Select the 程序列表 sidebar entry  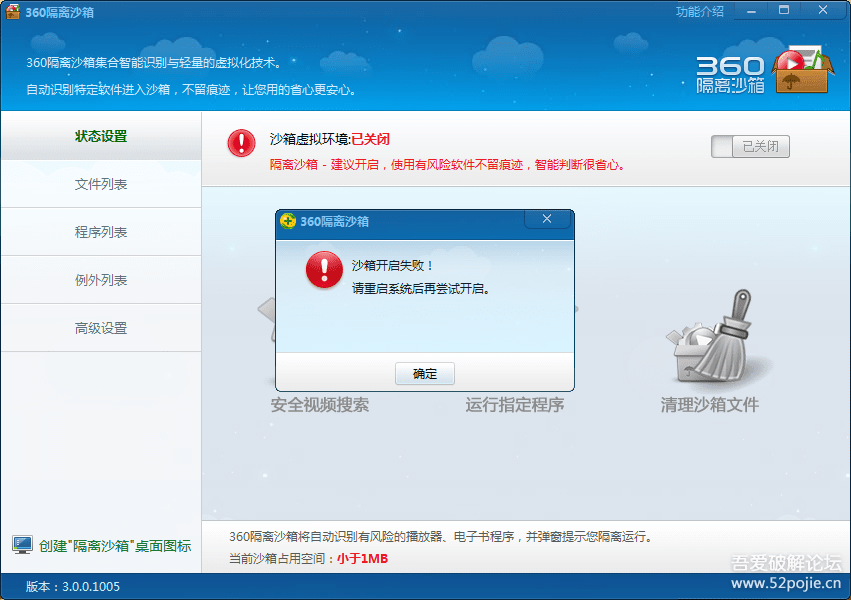(x=101, y=232)
